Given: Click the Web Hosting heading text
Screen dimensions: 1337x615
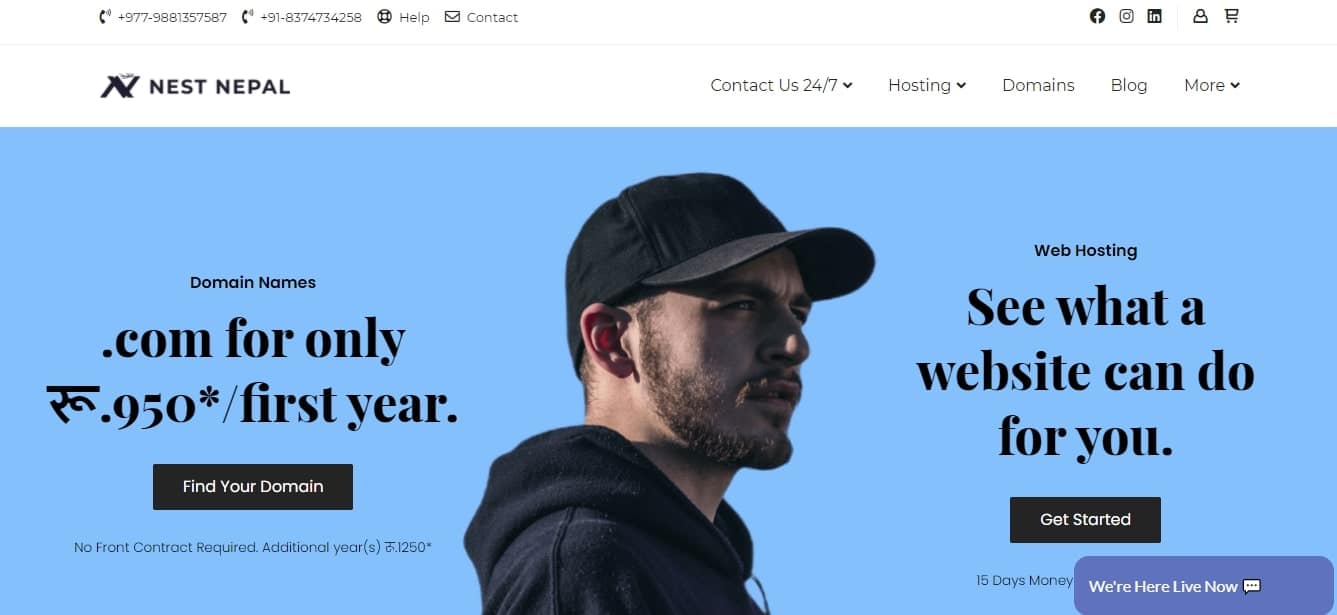Looking at the screenshot, I should click(1085, 251).
